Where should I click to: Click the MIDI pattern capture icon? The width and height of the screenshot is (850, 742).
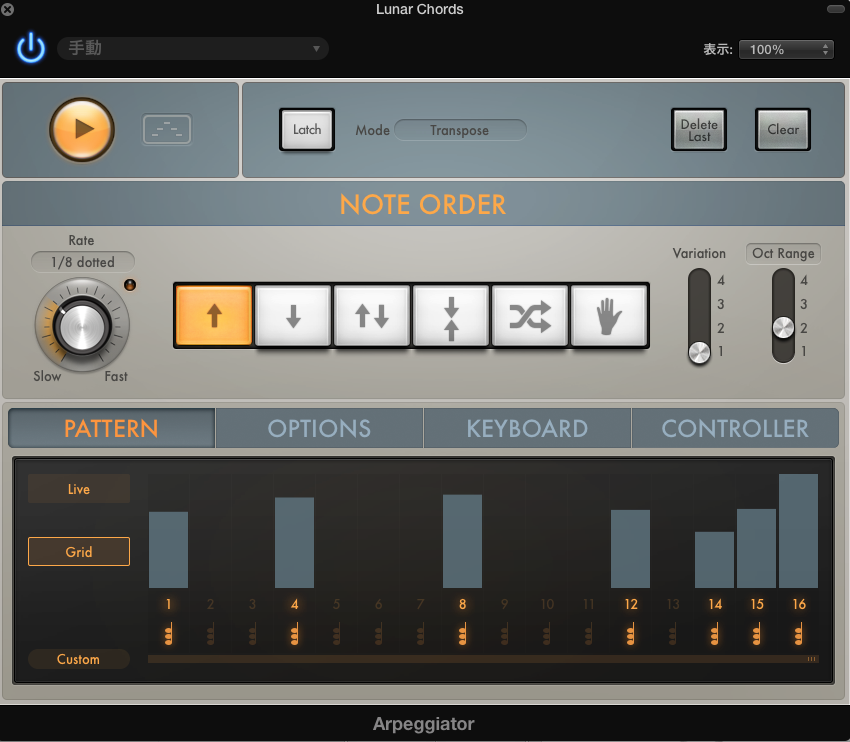(x=167, y=129)
